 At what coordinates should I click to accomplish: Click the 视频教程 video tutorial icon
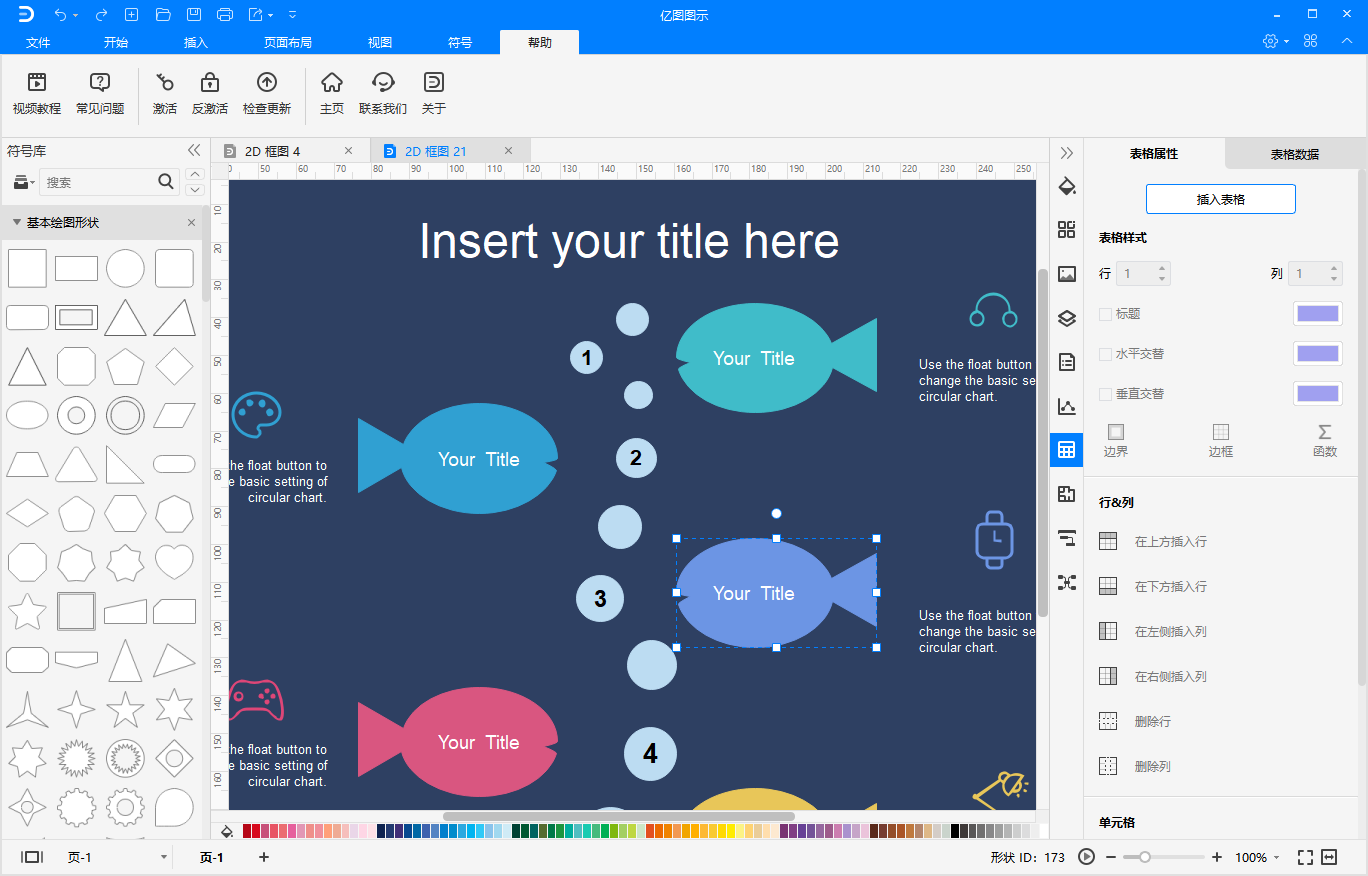point(37,83)
